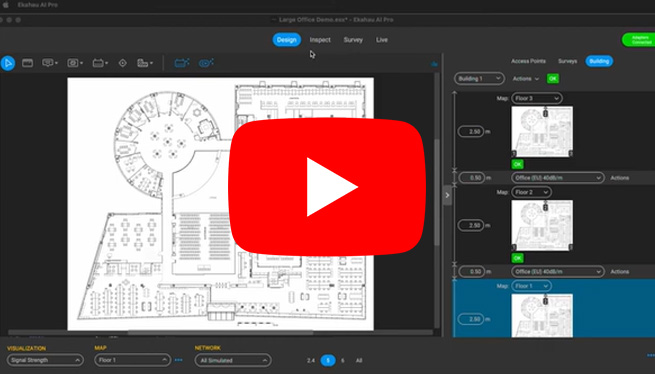The image size is (655, 374).
Task: Switch to the Inspect tab
Action: point(320,40)
